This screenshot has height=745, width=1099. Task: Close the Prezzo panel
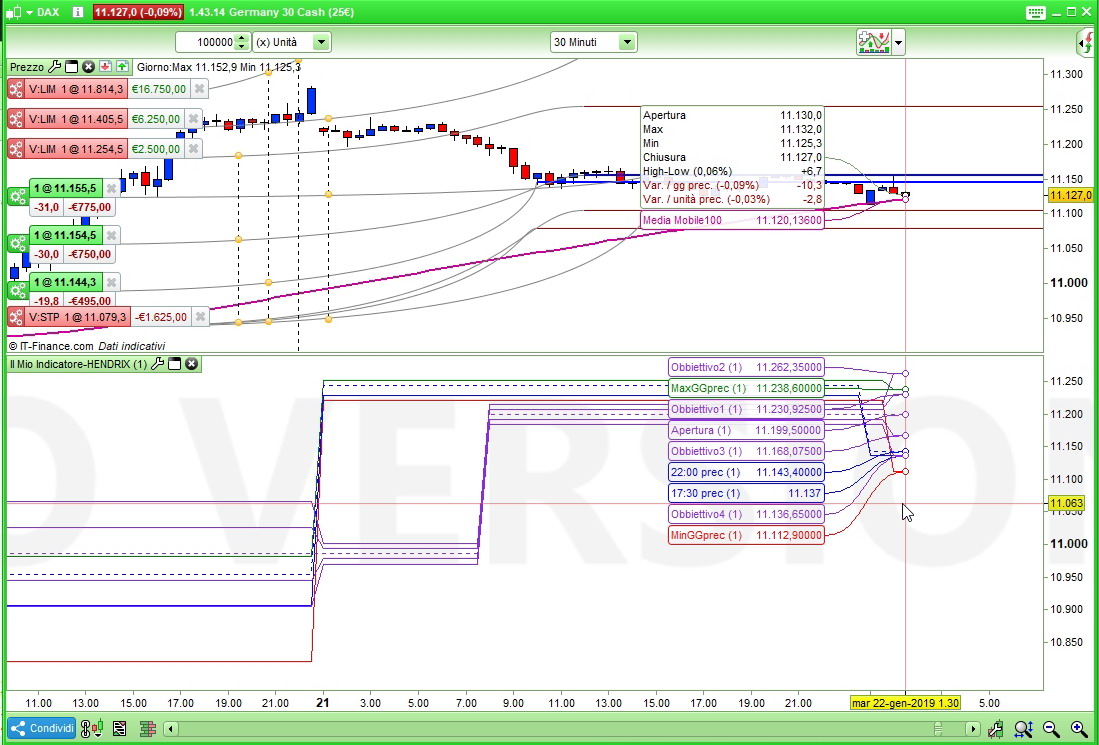click(x=88, y=67)
